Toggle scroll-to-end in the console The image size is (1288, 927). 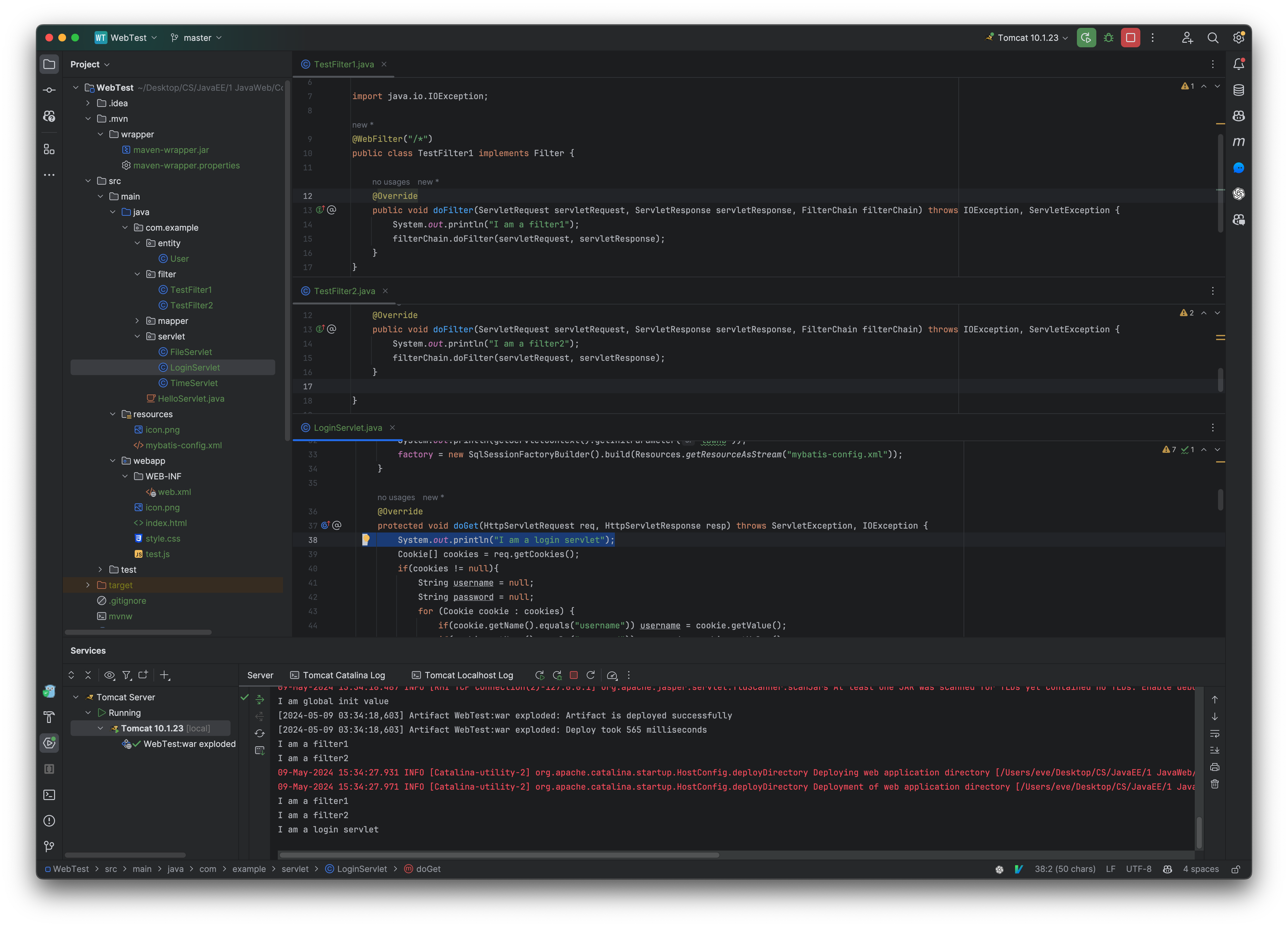coord(1215,750)
